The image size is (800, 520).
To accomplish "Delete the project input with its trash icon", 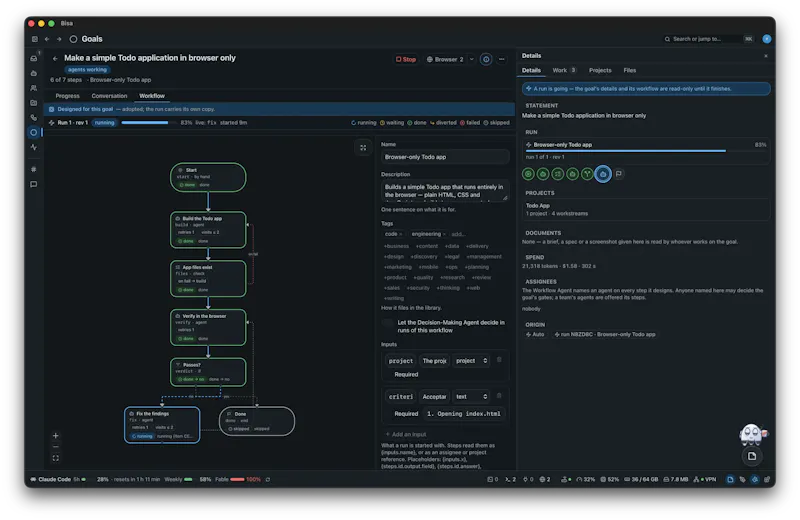I will tap(499, 360).
